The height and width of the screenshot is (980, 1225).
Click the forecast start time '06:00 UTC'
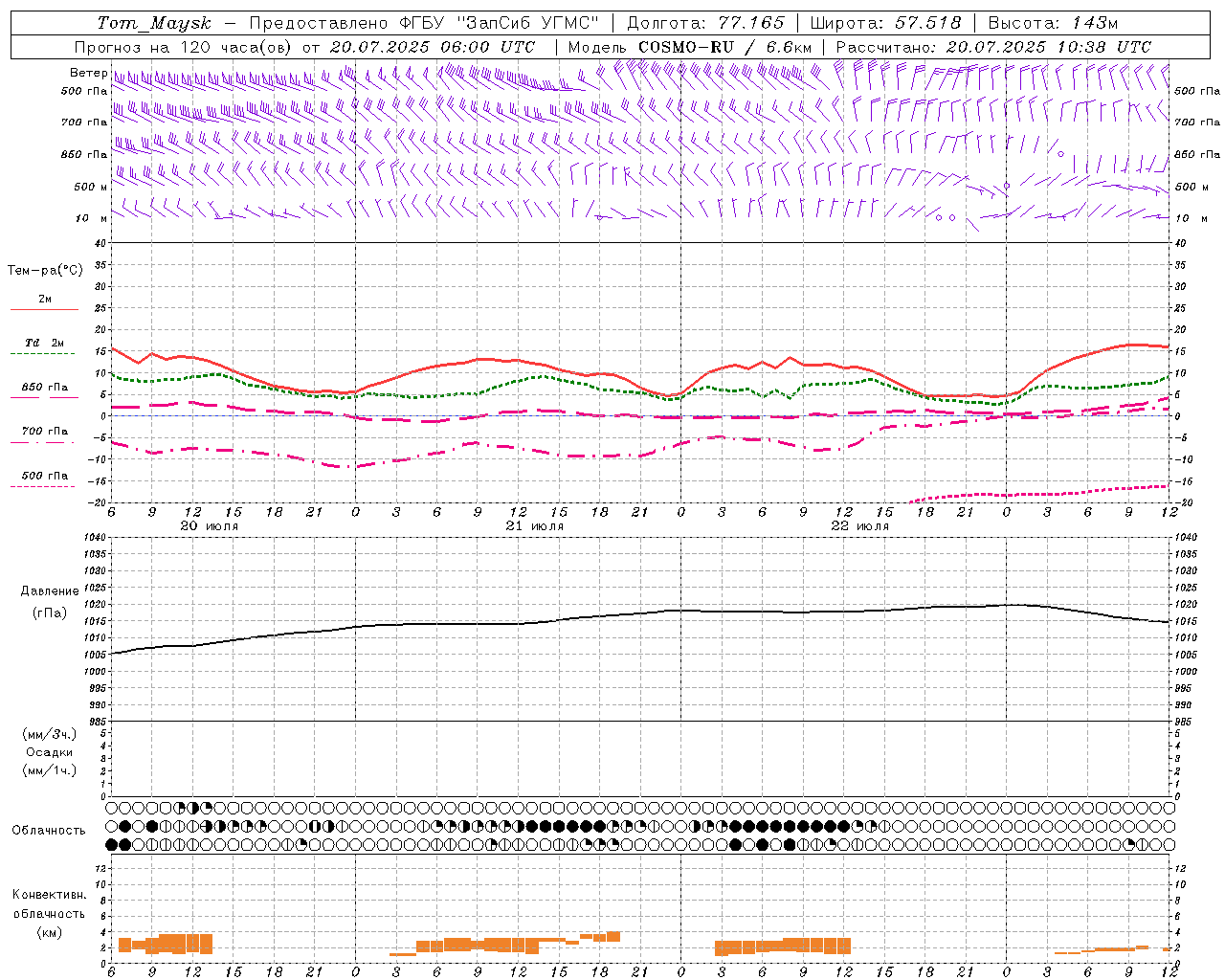point(488,47)
